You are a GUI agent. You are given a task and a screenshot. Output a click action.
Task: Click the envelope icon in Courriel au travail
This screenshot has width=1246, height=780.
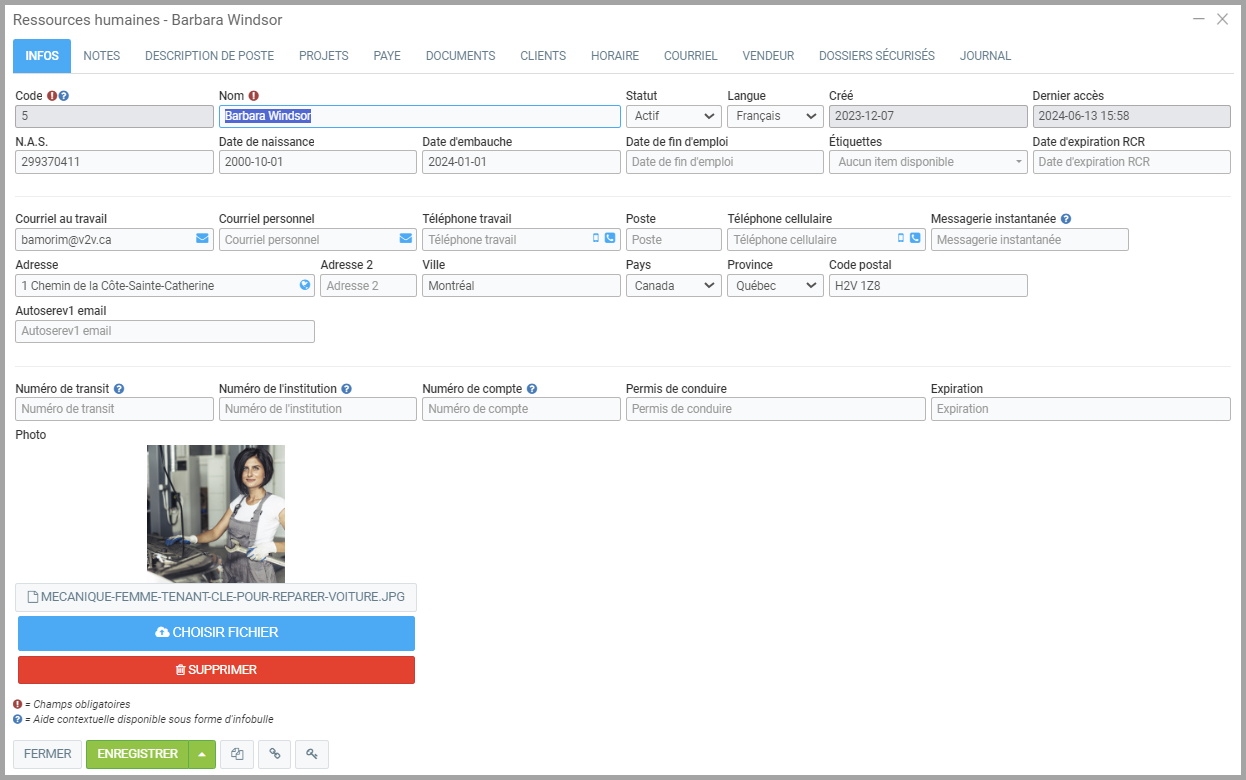[x=202, y=239]
